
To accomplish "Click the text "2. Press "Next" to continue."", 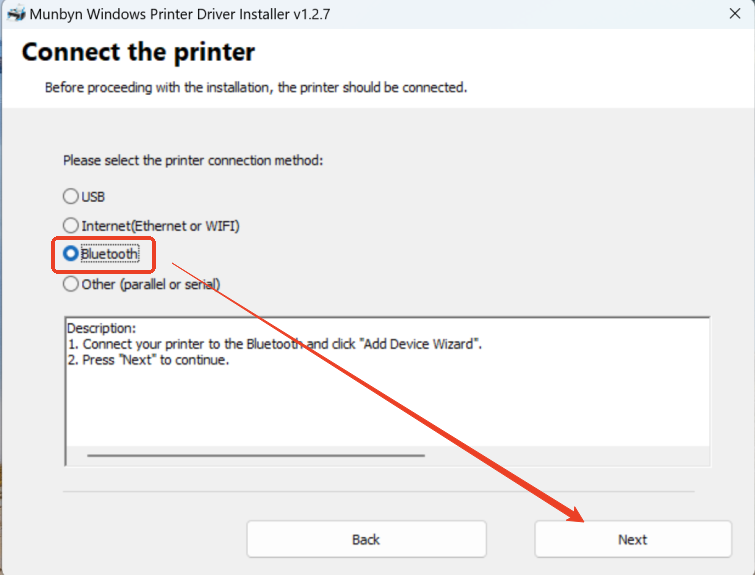I will pyautogui.click(x=148, y=360).
